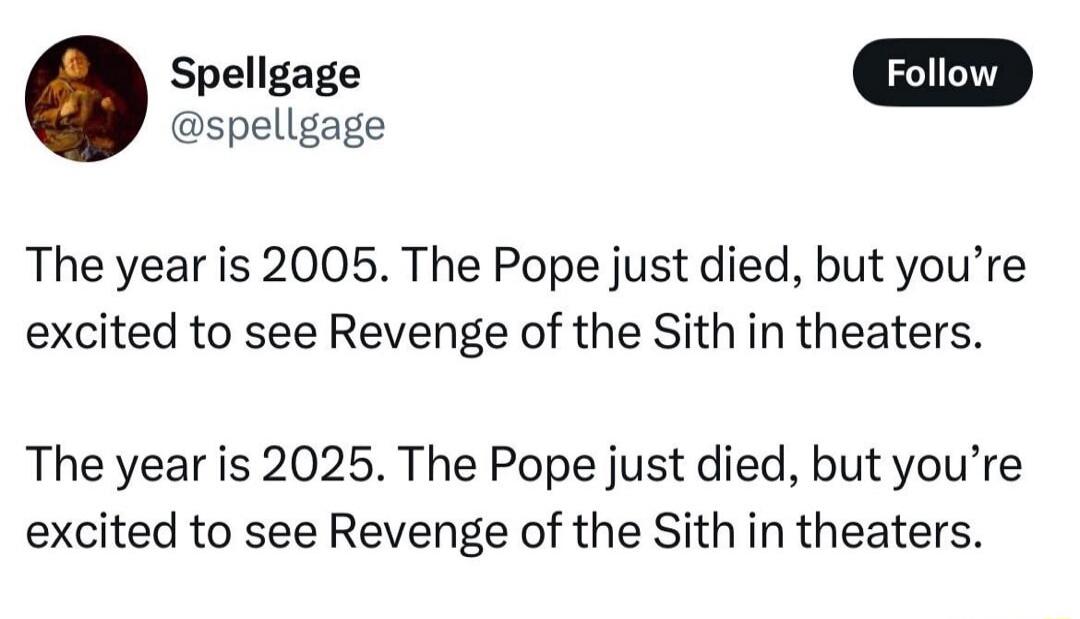Click "Revenge" in the first paragraph
This screenshot has width=1080, height=619.
[419, 334]
